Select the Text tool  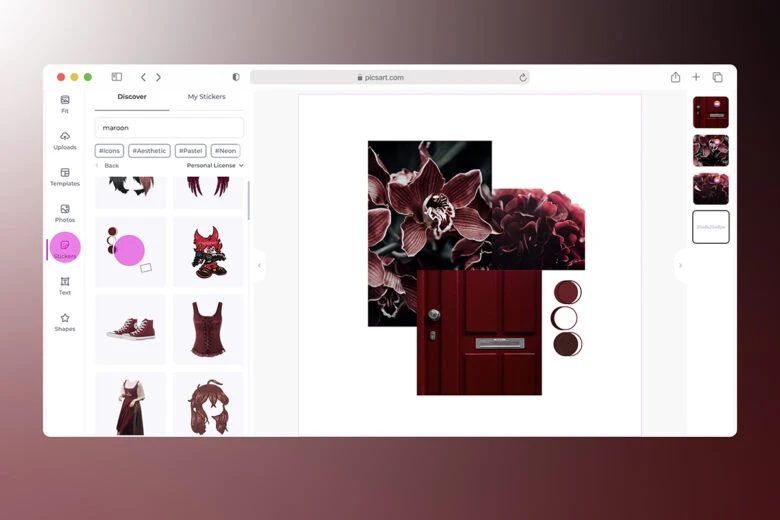click(65, 286)
